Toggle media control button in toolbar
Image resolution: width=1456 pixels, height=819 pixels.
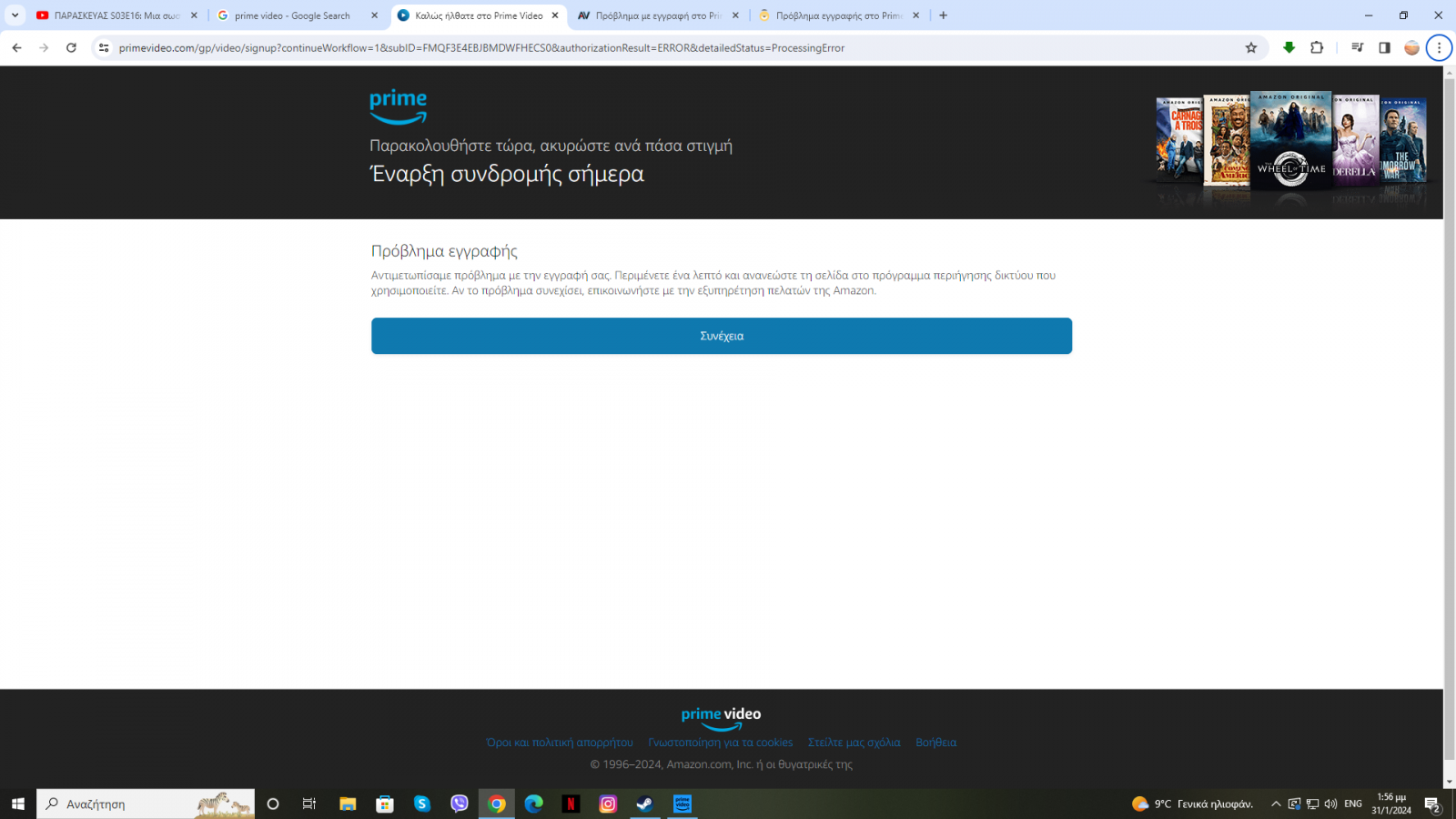click(1357, 48)
